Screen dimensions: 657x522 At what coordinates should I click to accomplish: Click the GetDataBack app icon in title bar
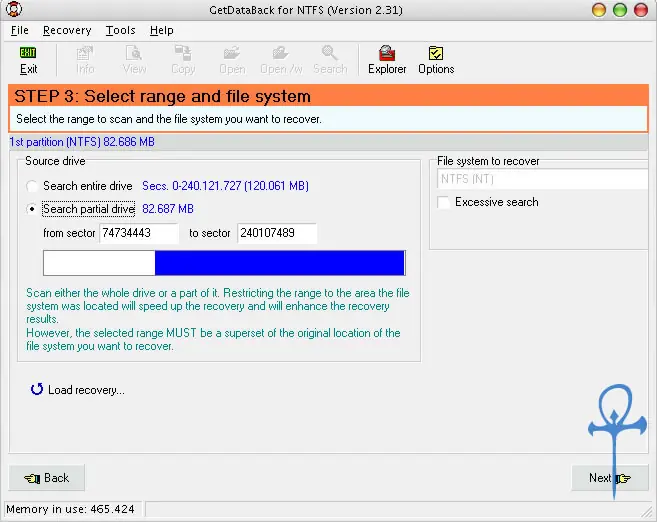(x=14, y=9)
